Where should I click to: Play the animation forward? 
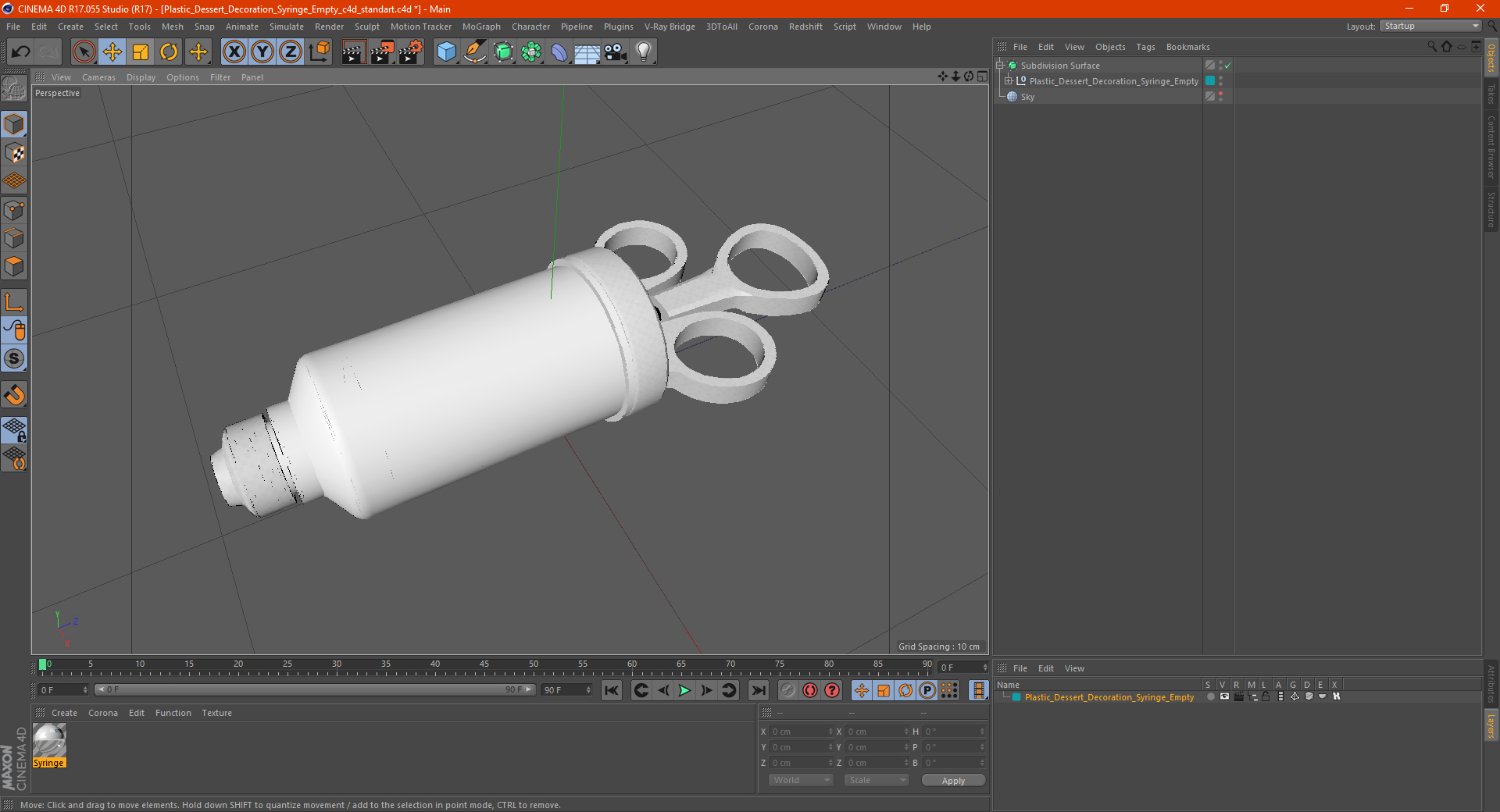click(684, 690)
